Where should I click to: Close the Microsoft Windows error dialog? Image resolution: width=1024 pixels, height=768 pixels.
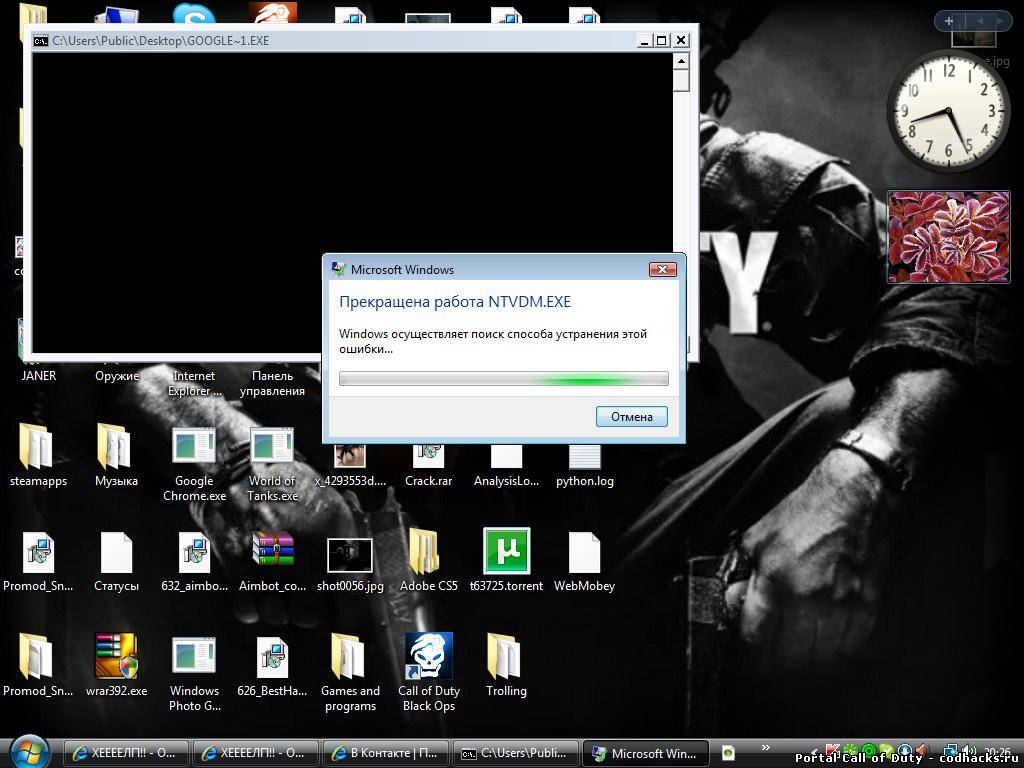point(662,269)
